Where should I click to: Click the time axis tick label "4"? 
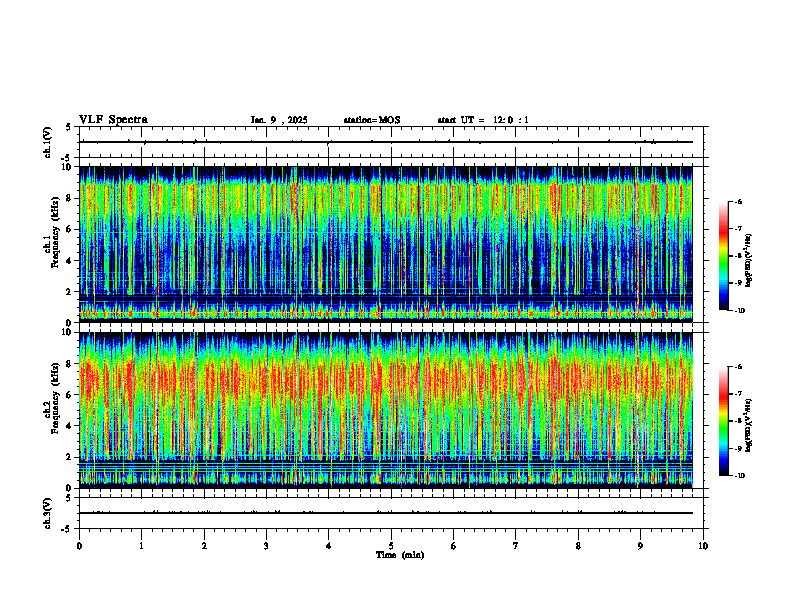[329, 546]
